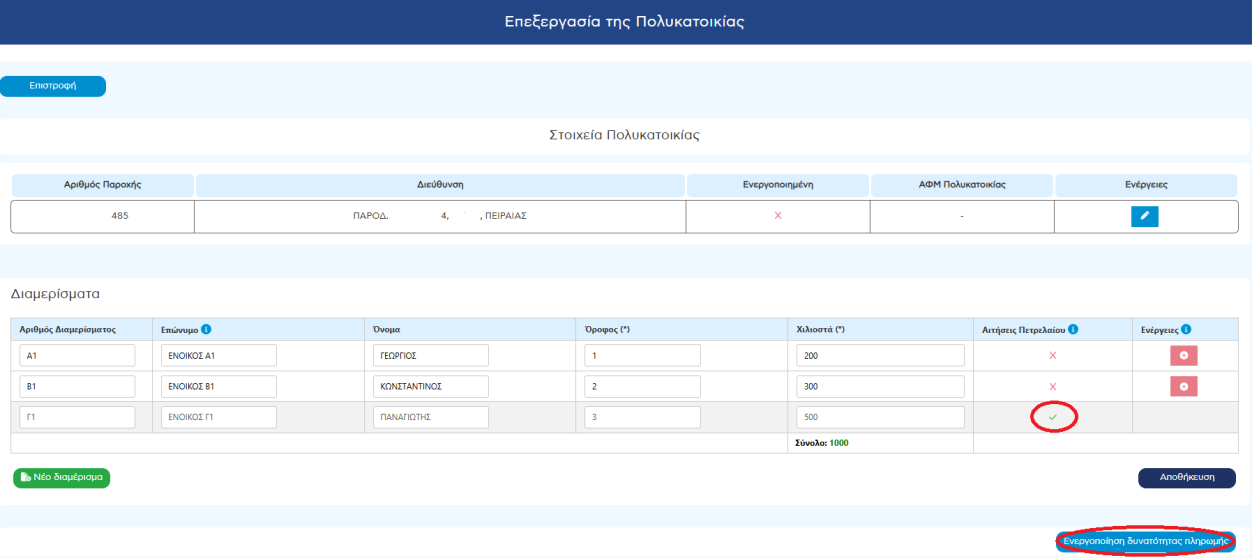Add a new apartment with Νέο διαμέρισμα
This screenshot has height=558, width=1252.
(61, 477)
